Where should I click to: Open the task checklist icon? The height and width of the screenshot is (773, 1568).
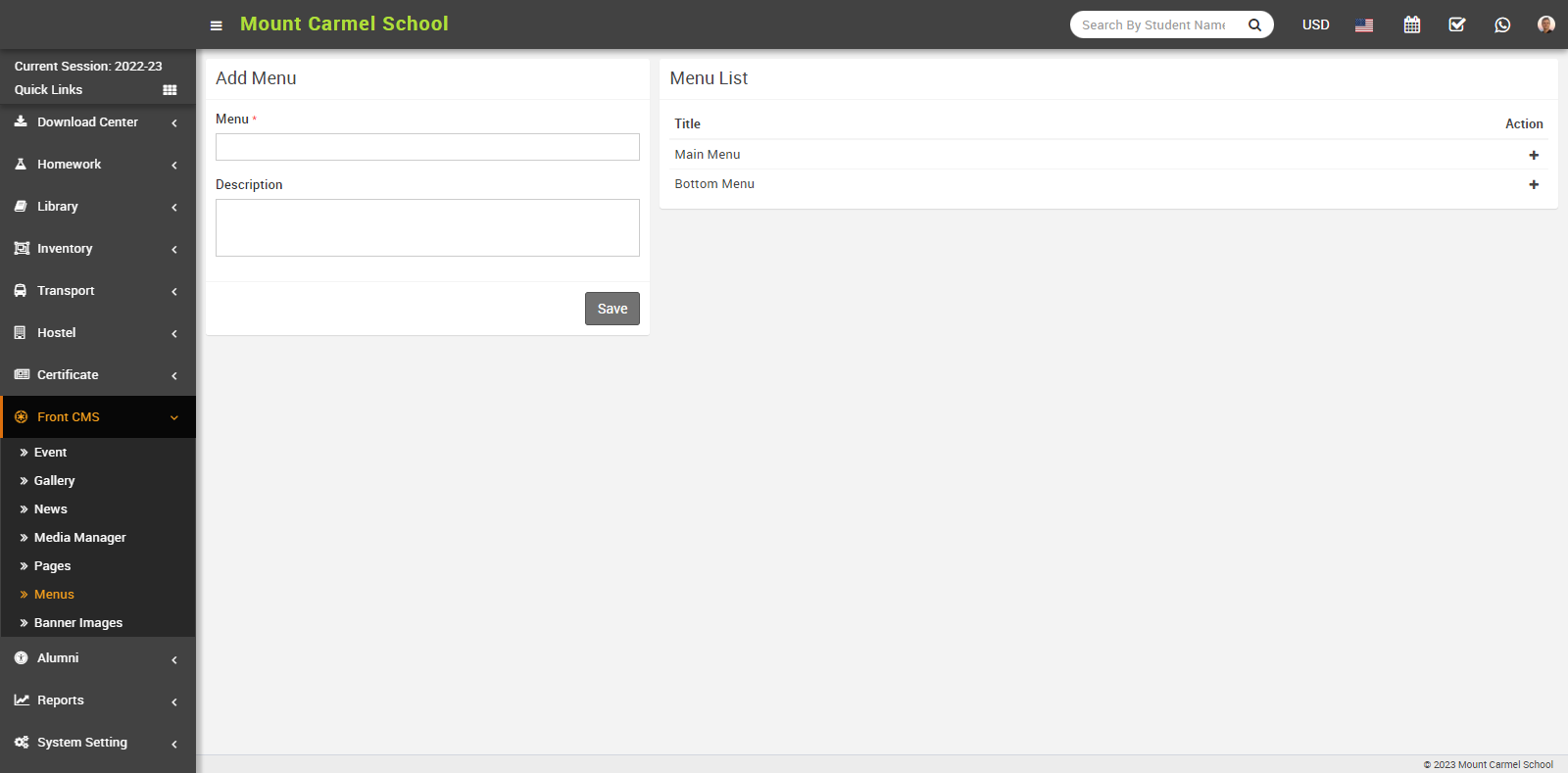coord(1457,24)
